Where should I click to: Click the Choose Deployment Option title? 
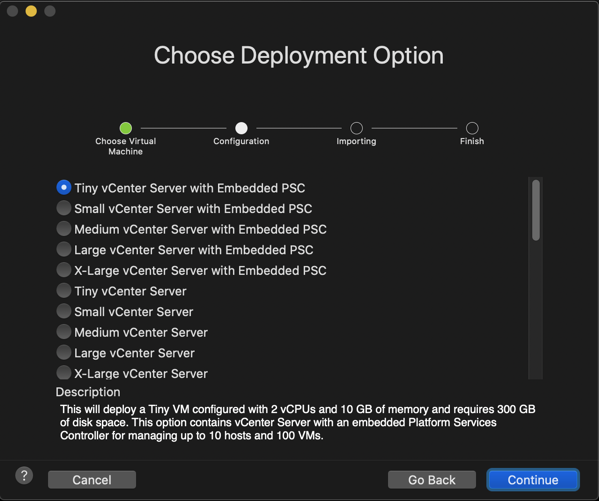299,55
